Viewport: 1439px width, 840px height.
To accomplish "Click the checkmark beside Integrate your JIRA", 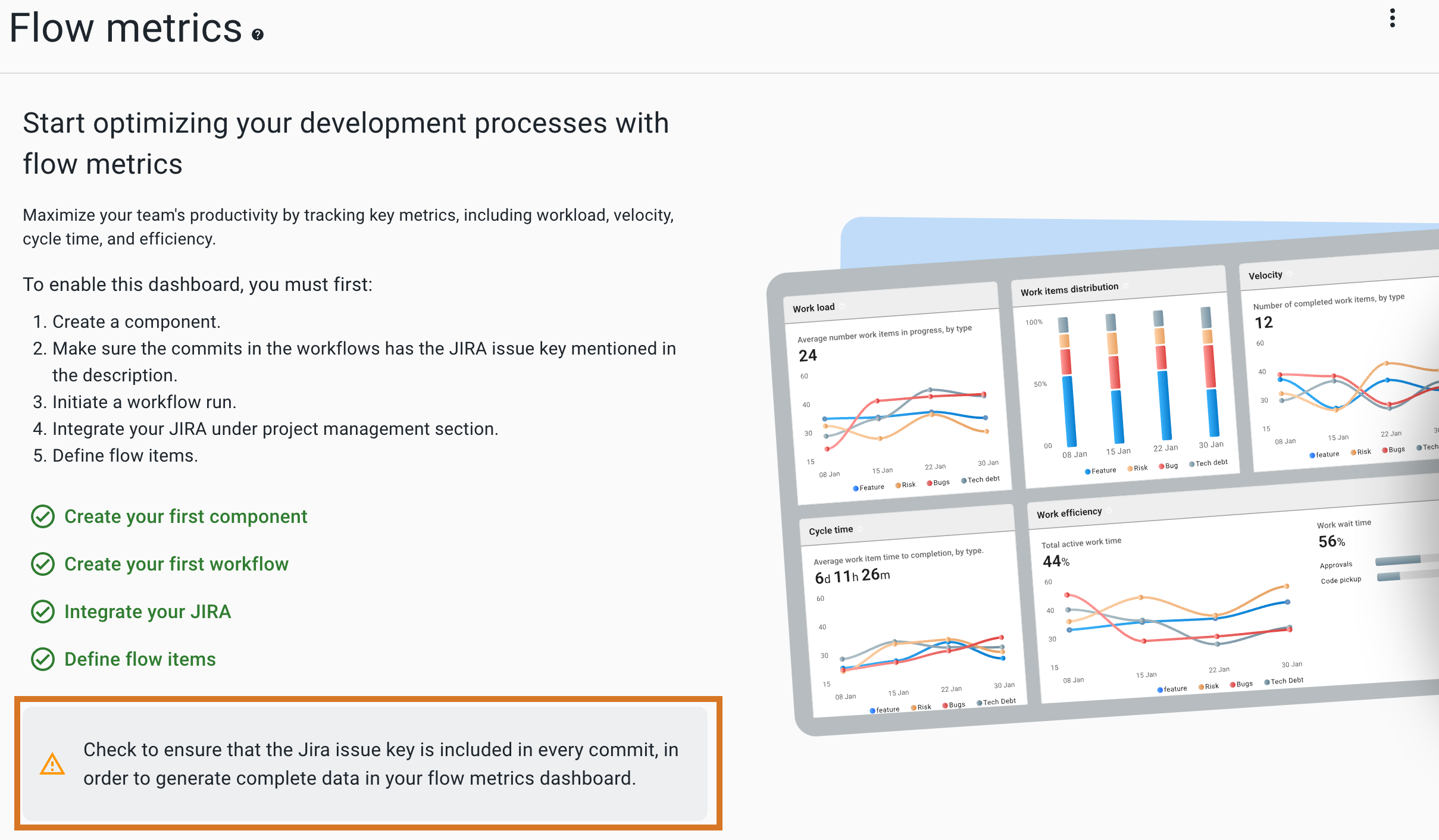I will pos(42,612).
